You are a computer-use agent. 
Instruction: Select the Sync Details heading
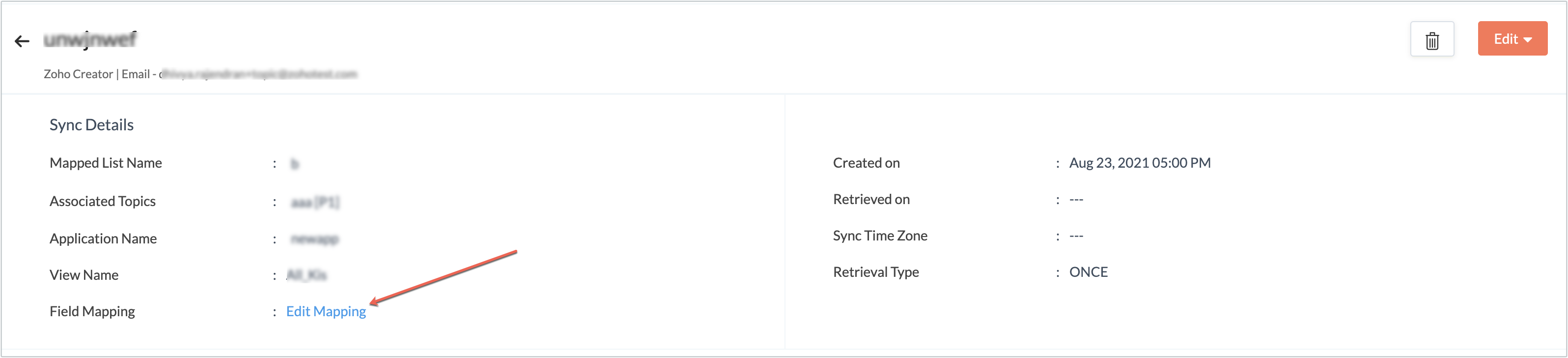point(91,125)
